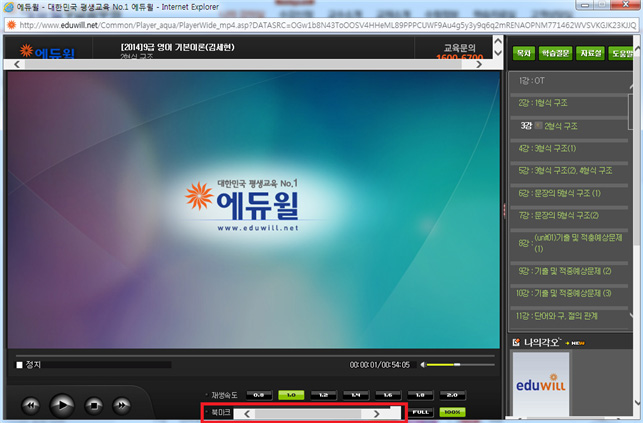Set playback speed to 1.4
Viewport: 643px width, 423px height.
tap(355, 395)
